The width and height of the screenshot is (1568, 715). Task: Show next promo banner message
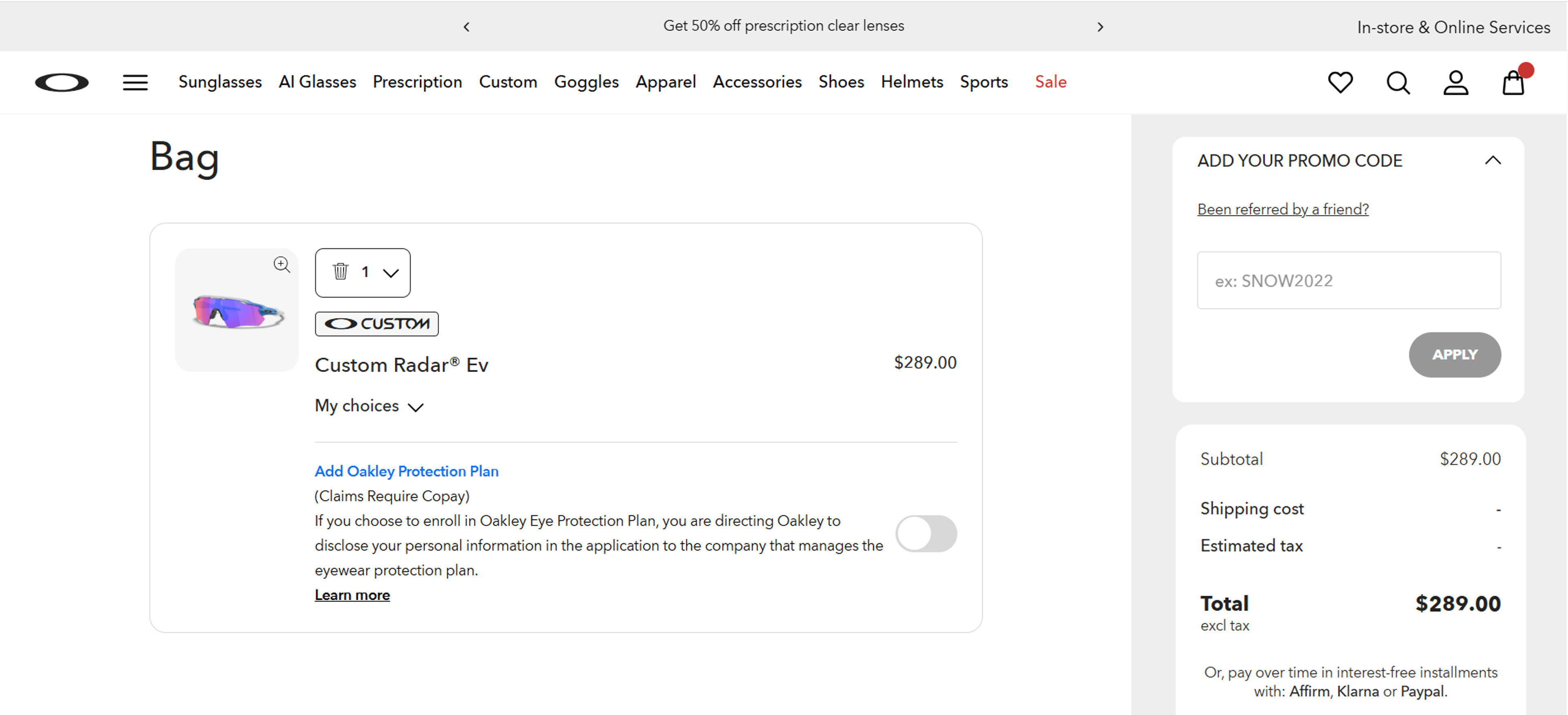click(1100, 27)
